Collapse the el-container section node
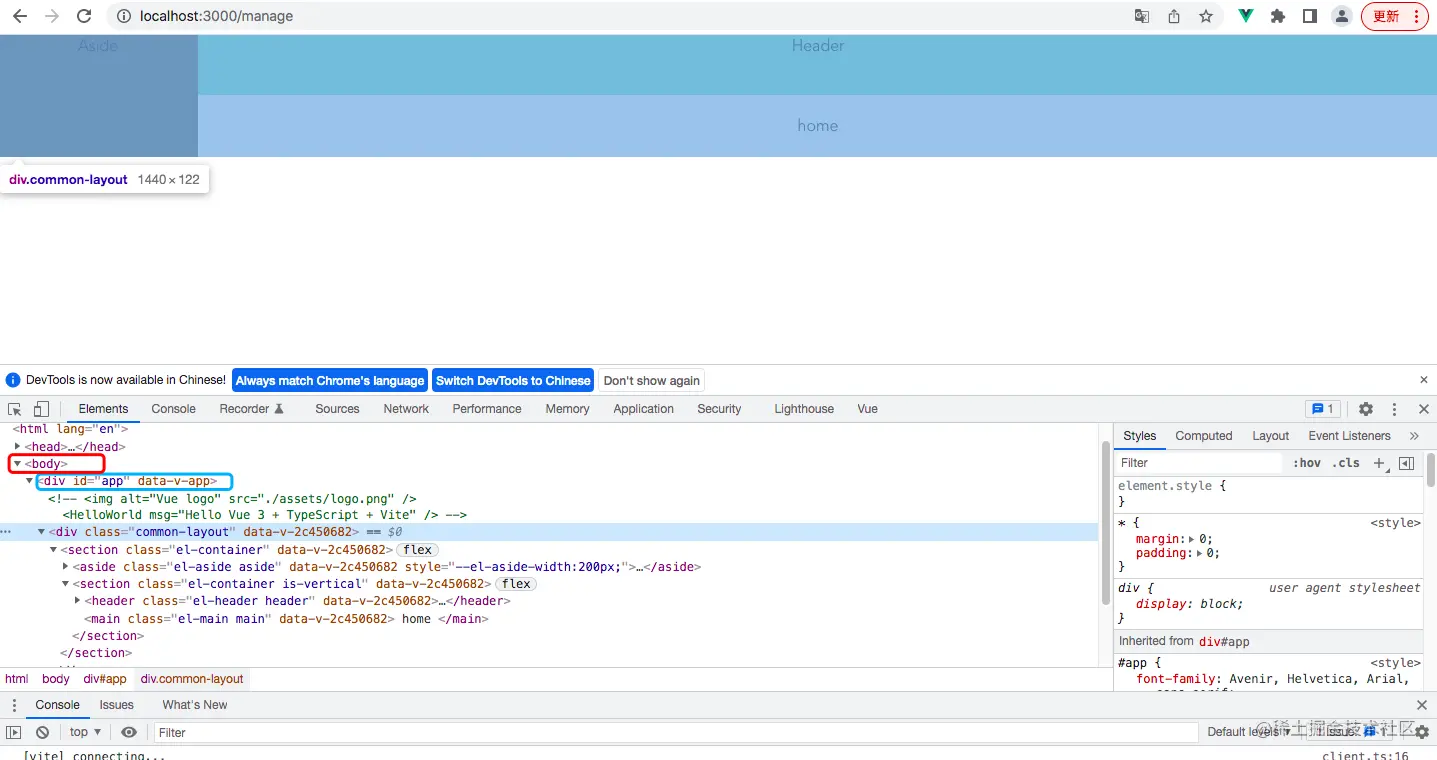Viewport: 1437px width, 760px height. point(54,550)
